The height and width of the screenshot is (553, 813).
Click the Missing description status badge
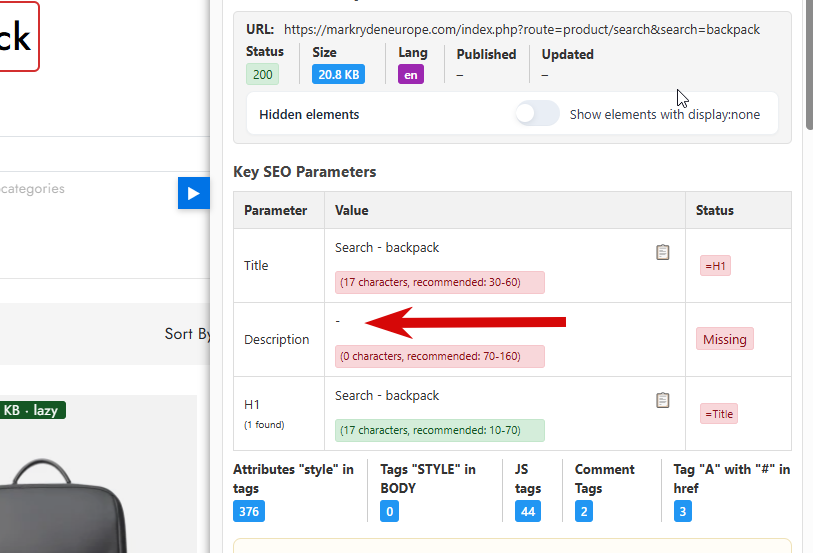tap(725, 339)
